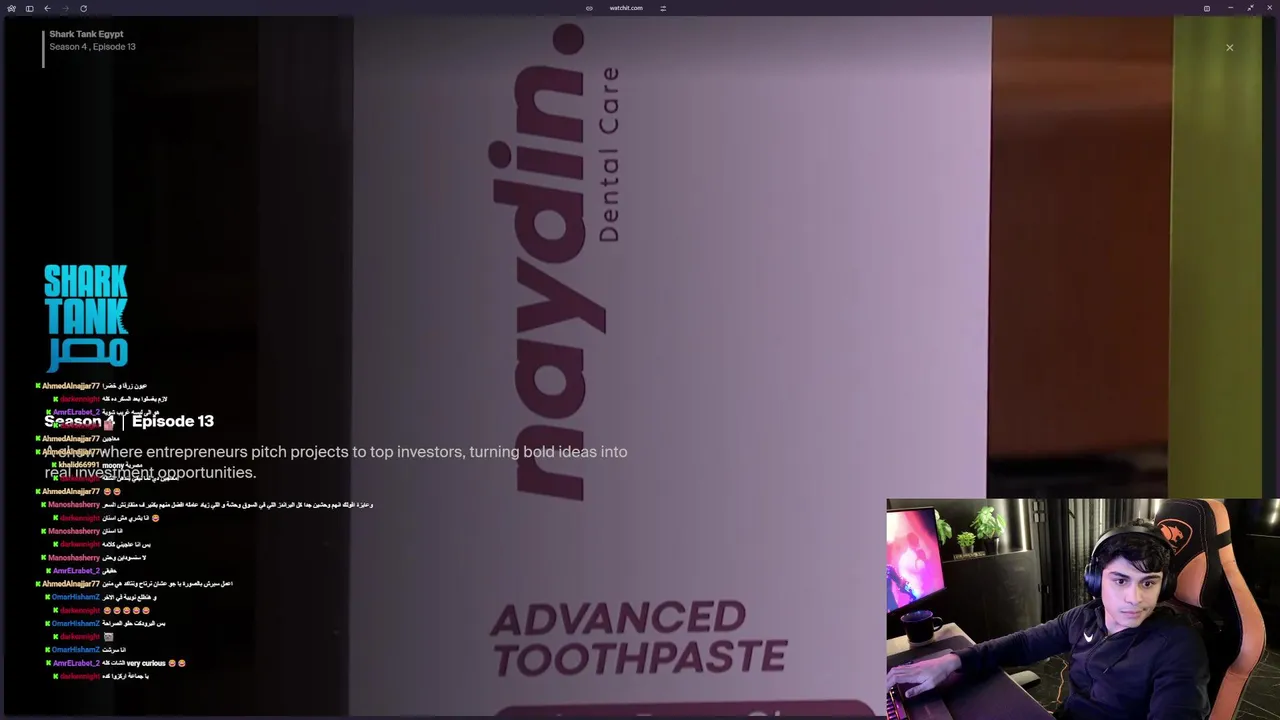Reload the page with the refresh icon
Image resolution: width=1280 pixels, height=720 pixels.
83,8
